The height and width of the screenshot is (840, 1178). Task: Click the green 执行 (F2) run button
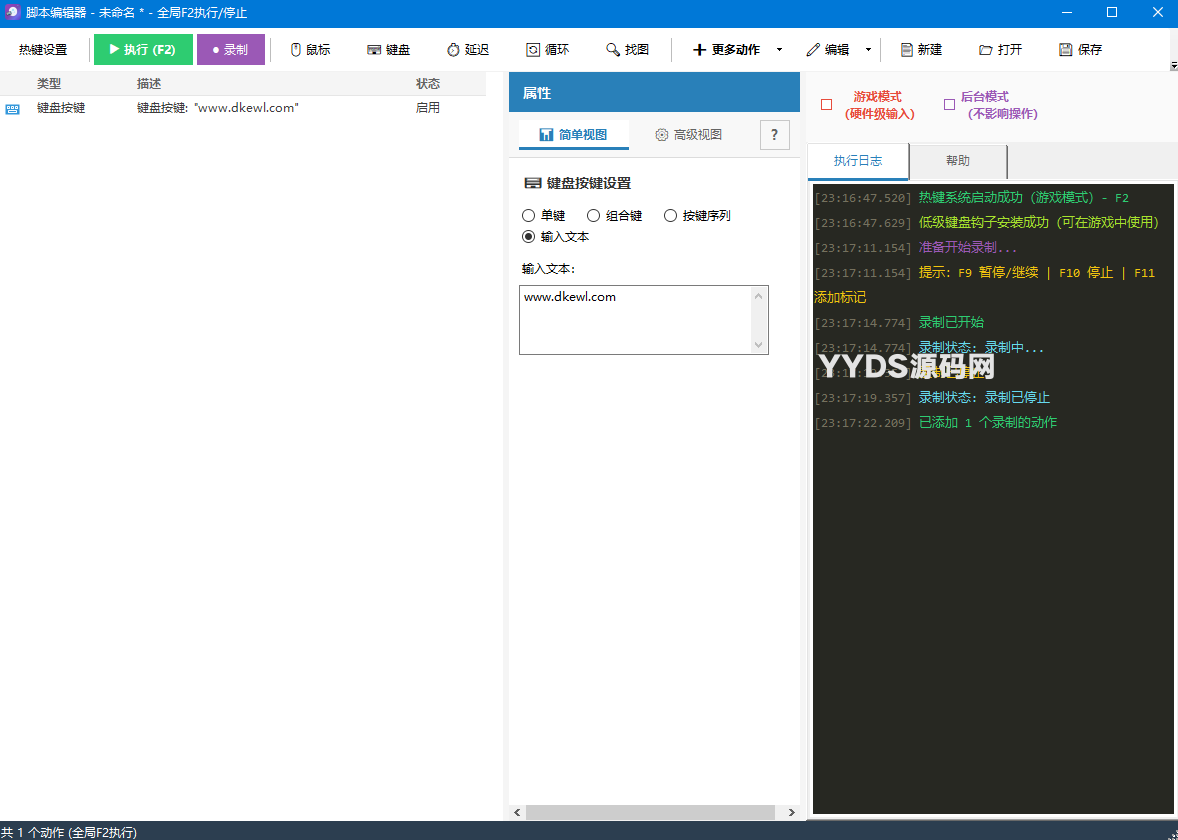[x=143, y=50]
